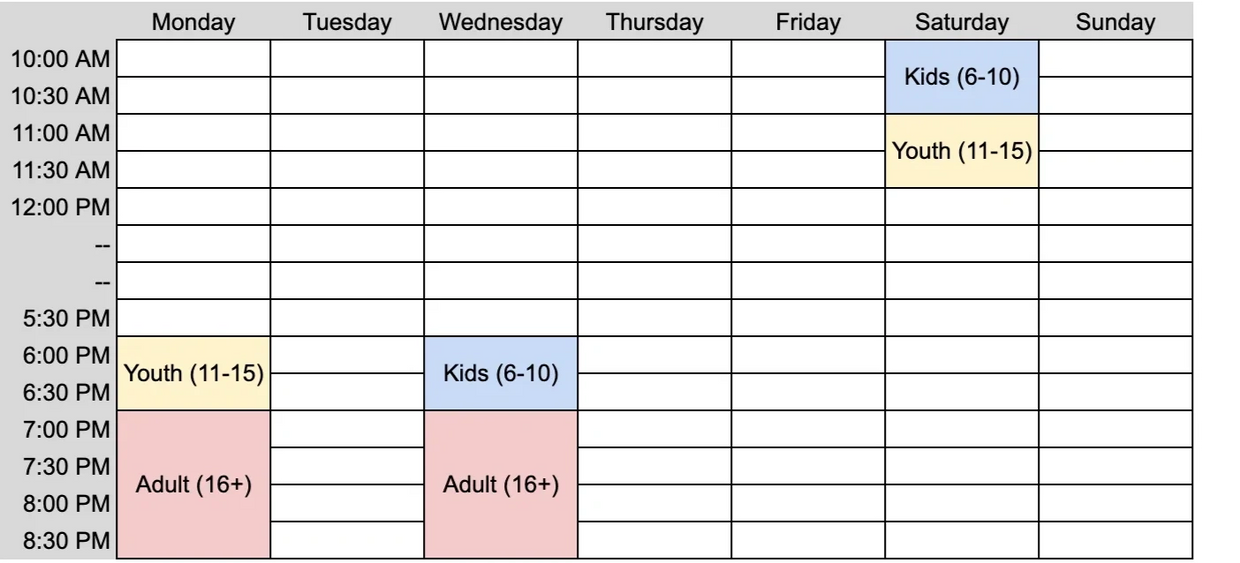Select the empty Friday 7:00 PM cell
1240x563 pixels.
click(808, 429)
